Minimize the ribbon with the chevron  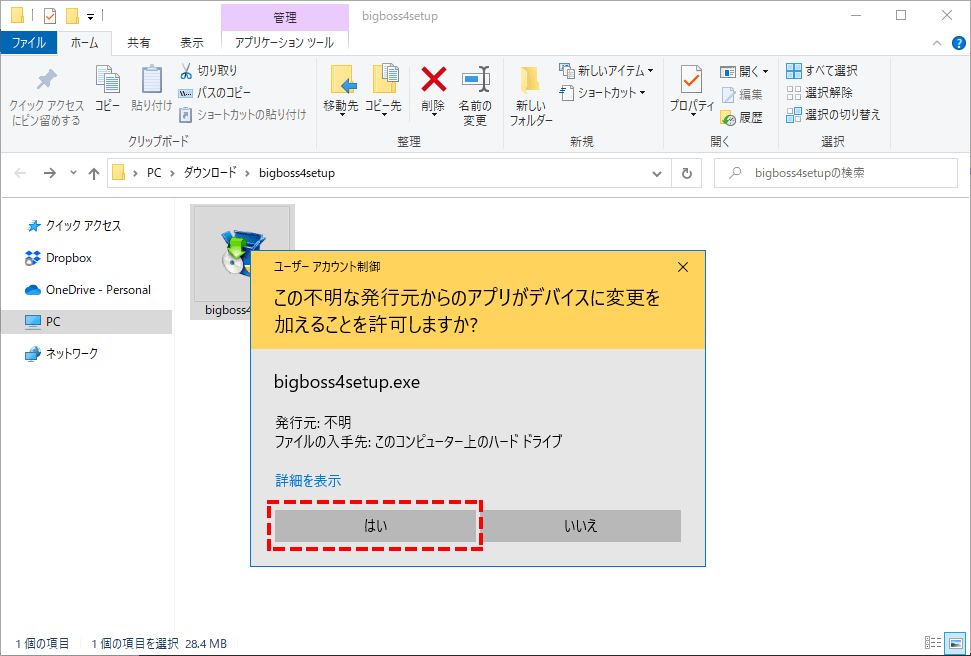[936, 43]
